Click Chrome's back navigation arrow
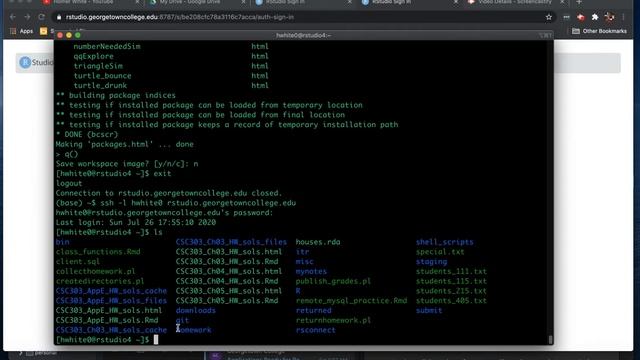This screenshot has height=360, width=640. tap(13, 17)
